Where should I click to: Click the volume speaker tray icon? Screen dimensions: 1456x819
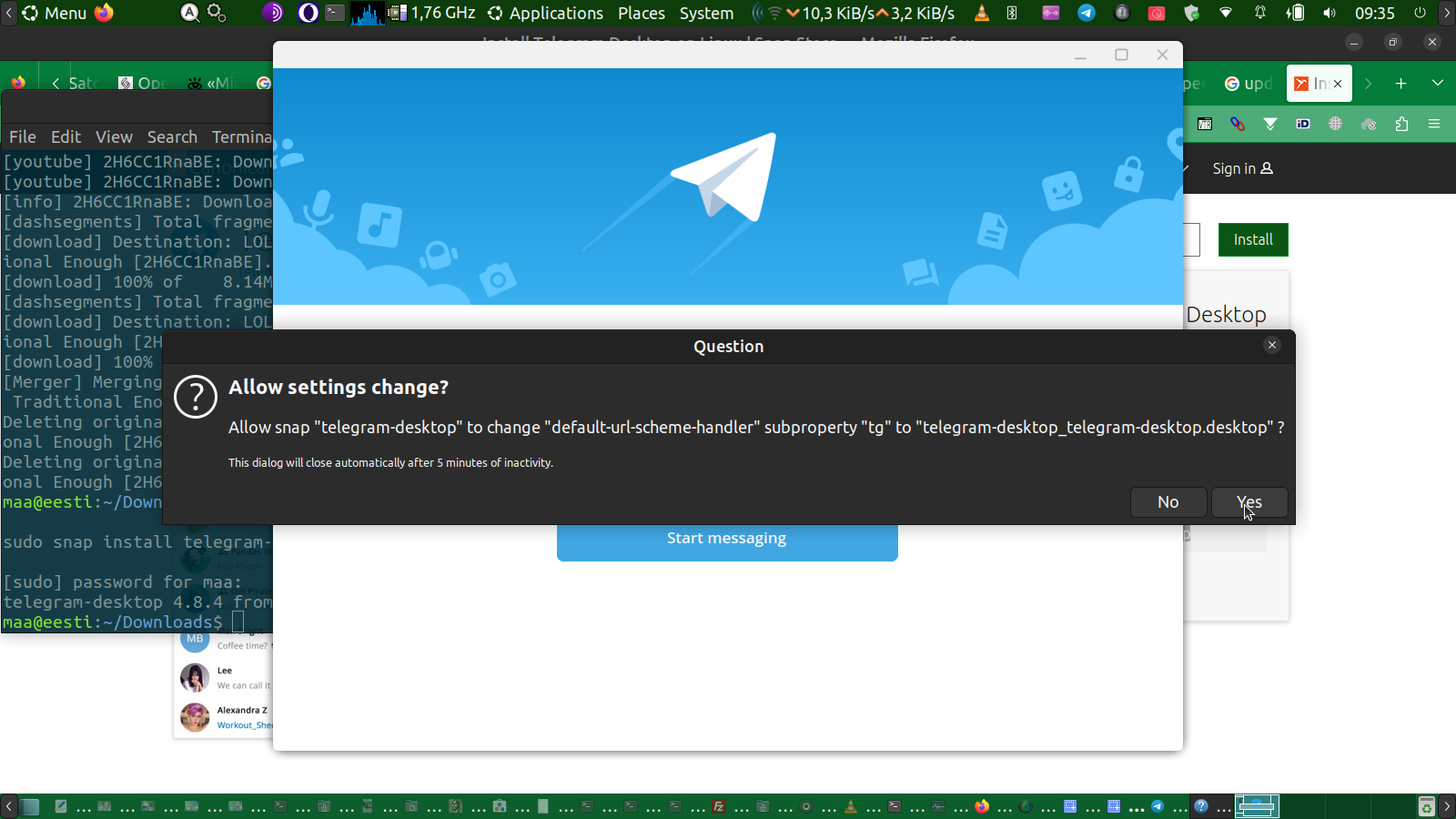point(1330,13)
